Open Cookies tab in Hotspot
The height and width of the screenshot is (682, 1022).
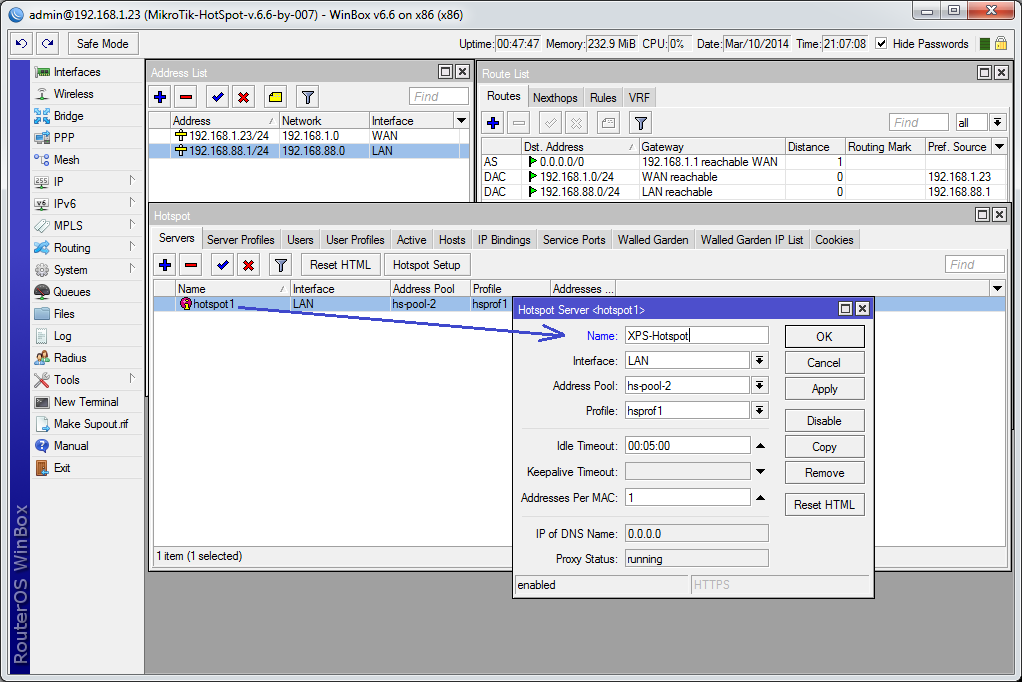click(x=834, y=240)
